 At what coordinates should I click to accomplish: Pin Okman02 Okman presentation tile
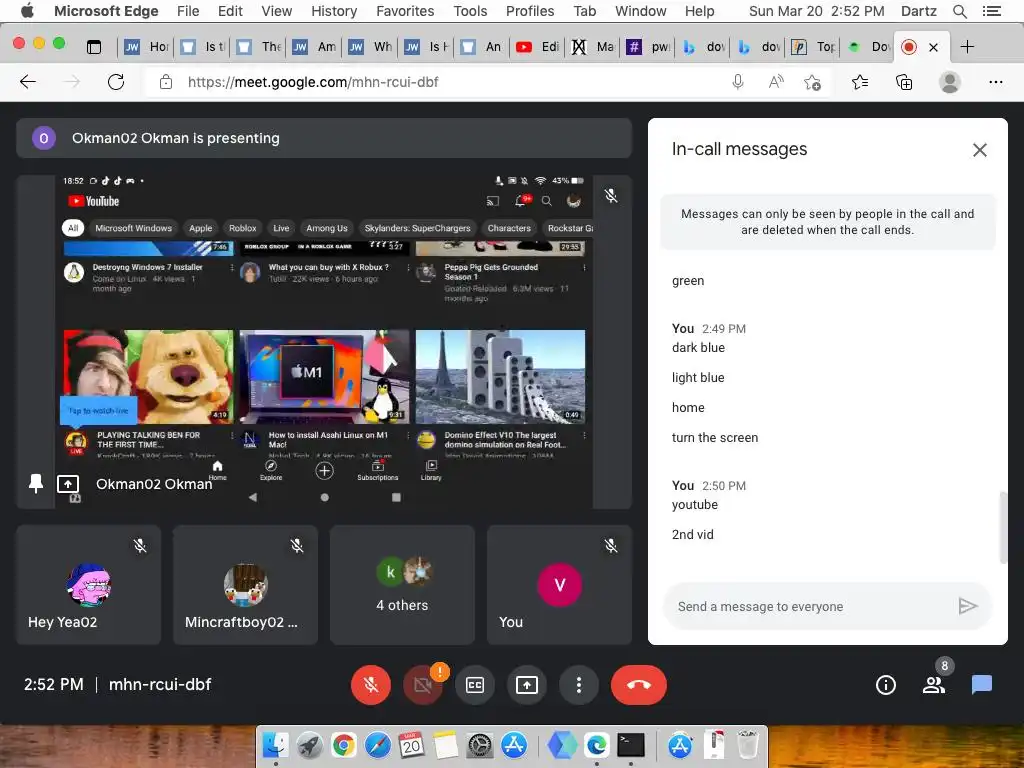[36, 483]
